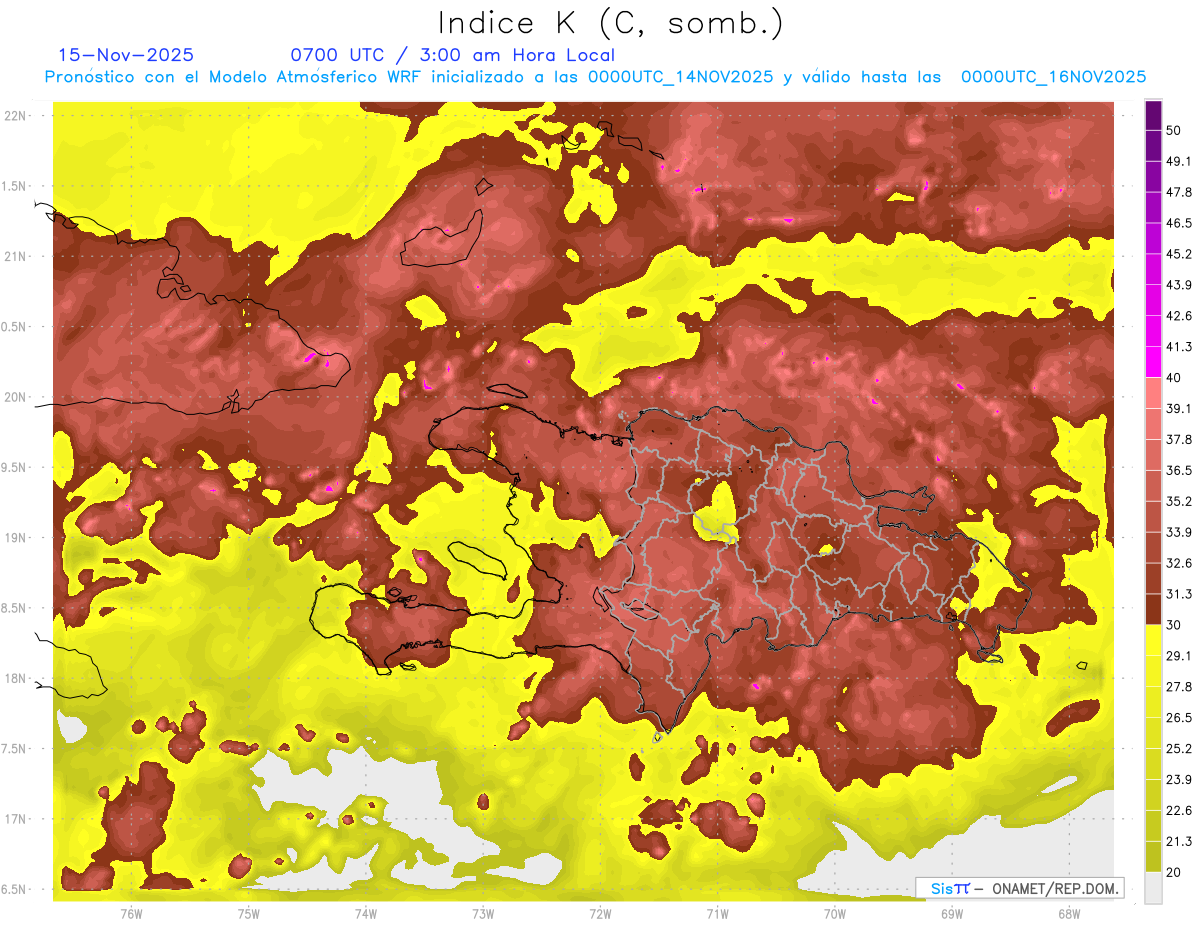Click the "43.9" color scale label
This screenshot has height=927, width=1200.
1179,285
